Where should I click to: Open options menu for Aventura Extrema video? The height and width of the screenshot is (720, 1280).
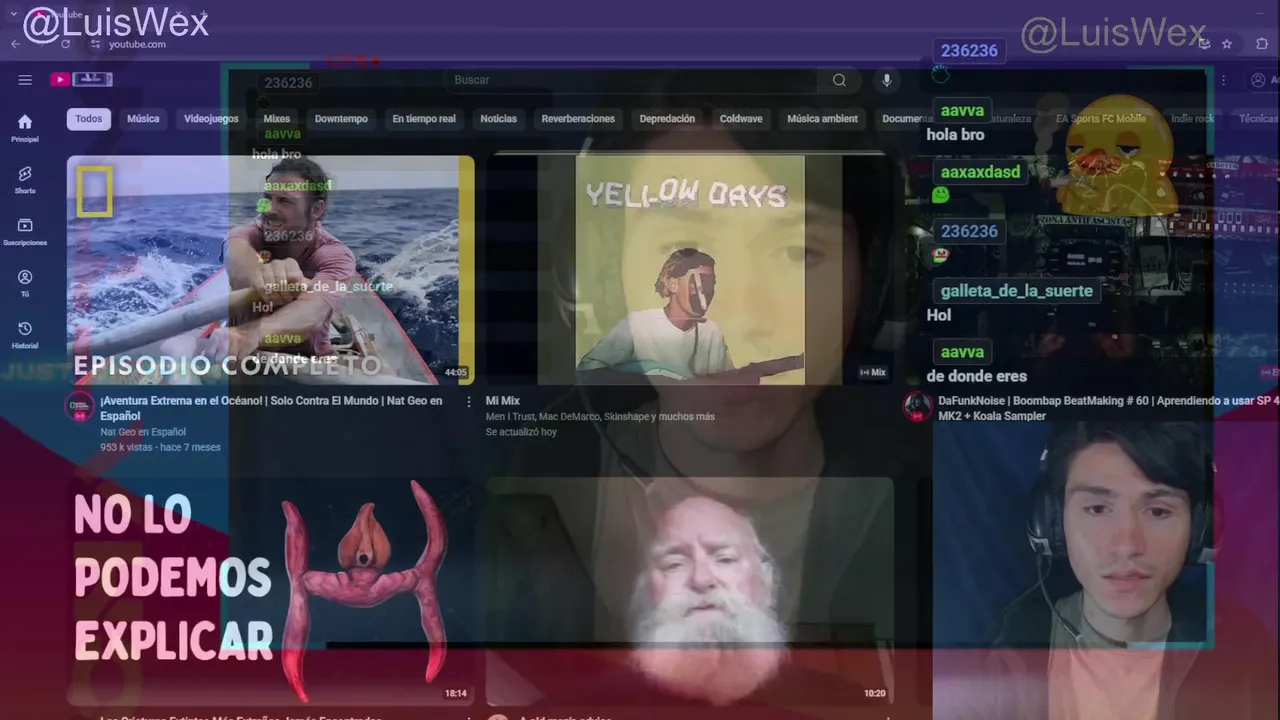click(x=468, y=401)
